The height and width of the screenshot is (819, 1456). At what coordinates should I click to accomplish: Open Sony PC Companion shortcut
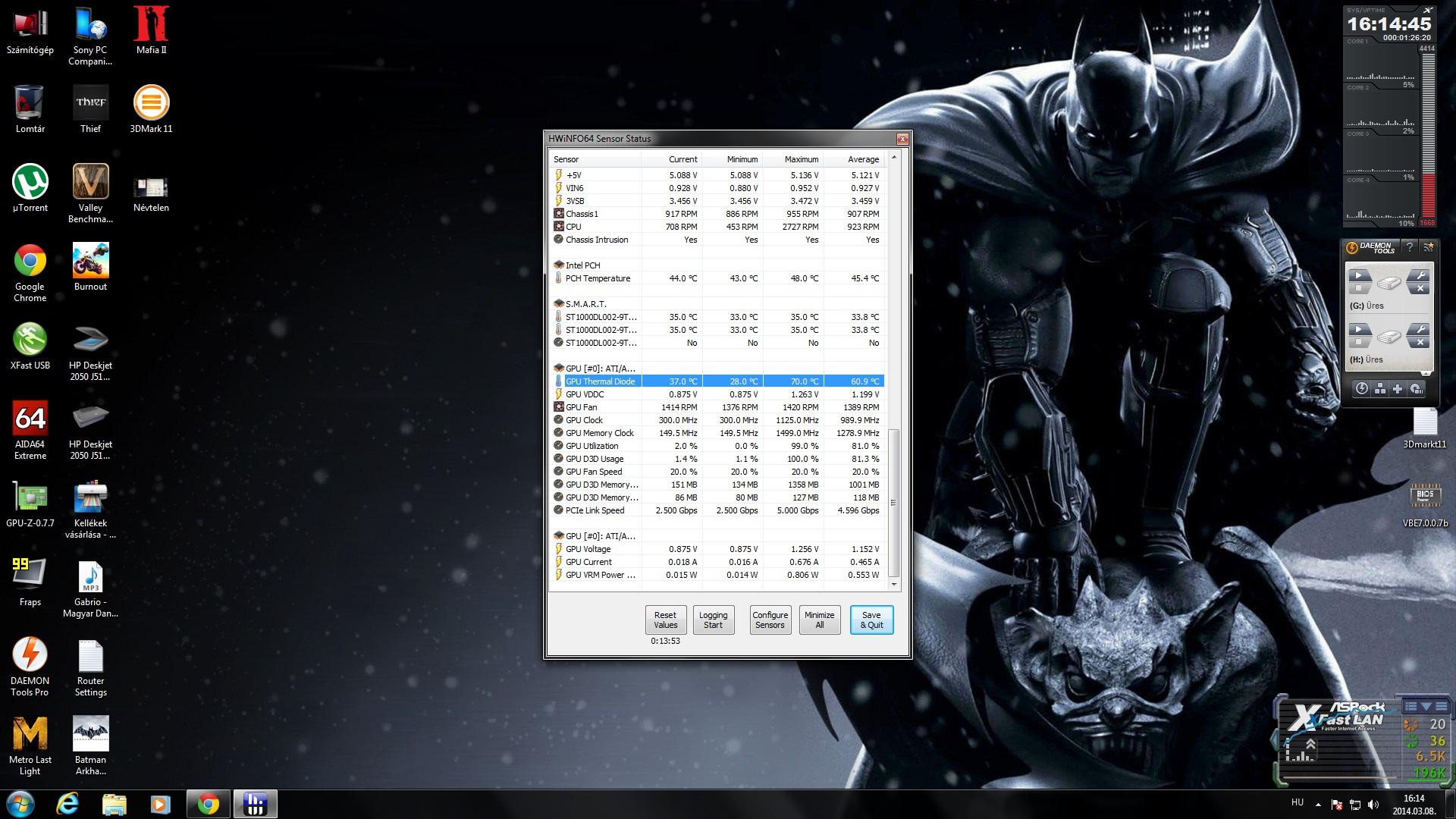pos(90,36)
